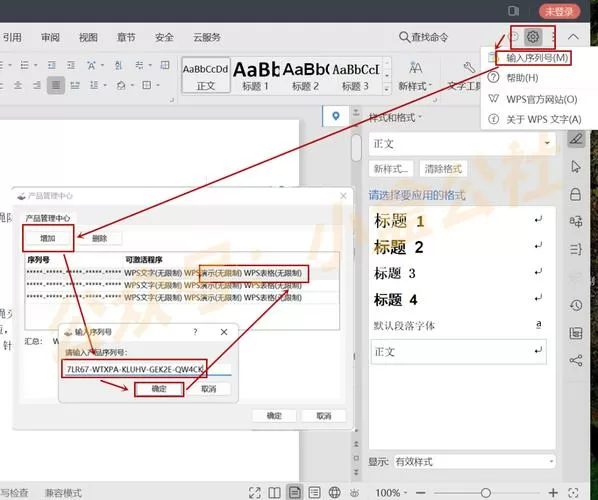Expand the styles gallery more arrow
The height and width of the screenshot is (500, 598).
(387, 89)
